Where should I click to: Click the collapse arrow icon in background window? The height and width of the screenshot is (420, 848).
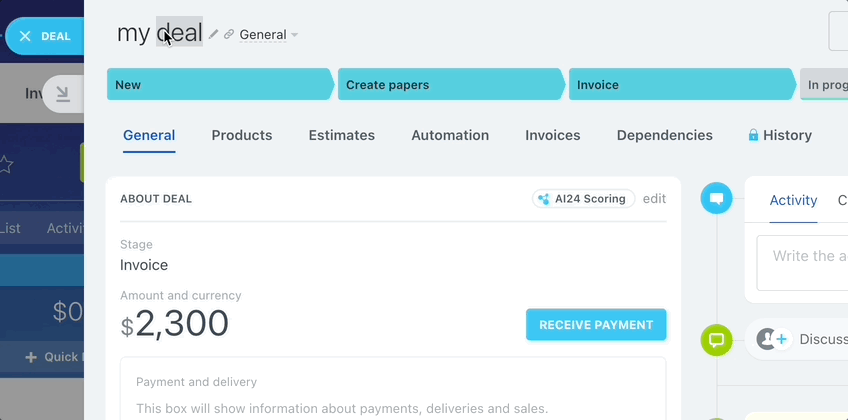pos(63,95)
